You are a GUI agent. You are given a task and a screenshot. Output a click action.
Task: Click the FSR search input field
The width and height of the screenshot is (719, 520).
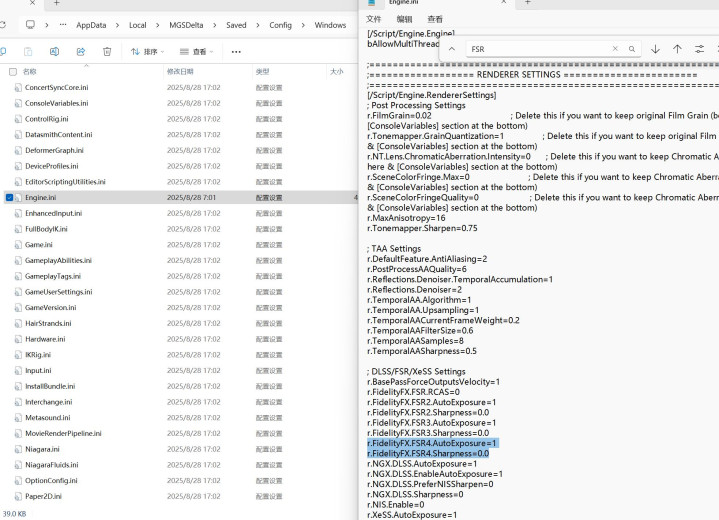pyautogui.click(x=540, y=48)
